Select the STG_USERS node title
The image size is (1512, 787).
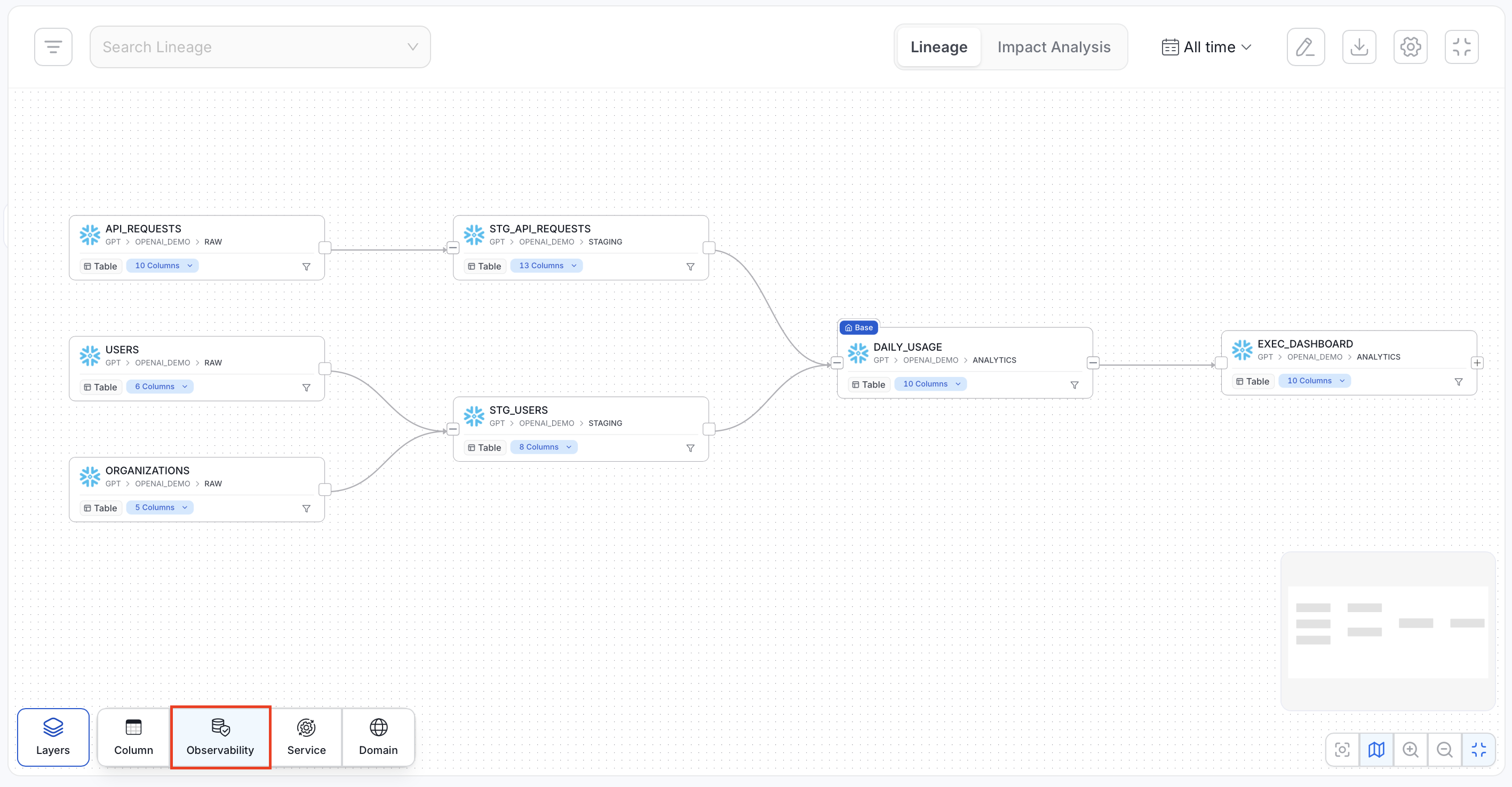pos(518,410)
